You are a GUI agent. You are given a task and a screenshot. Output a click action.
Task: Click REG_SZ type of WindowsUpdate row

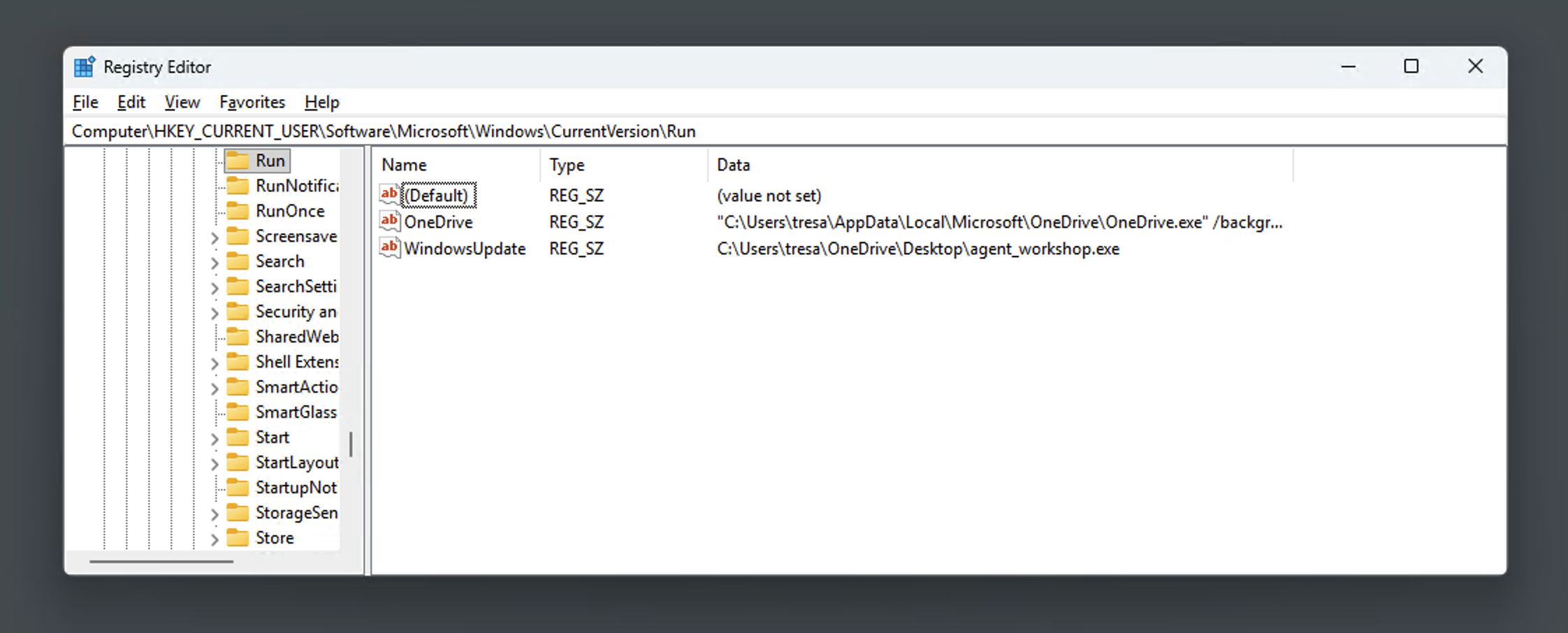point(576,249)
